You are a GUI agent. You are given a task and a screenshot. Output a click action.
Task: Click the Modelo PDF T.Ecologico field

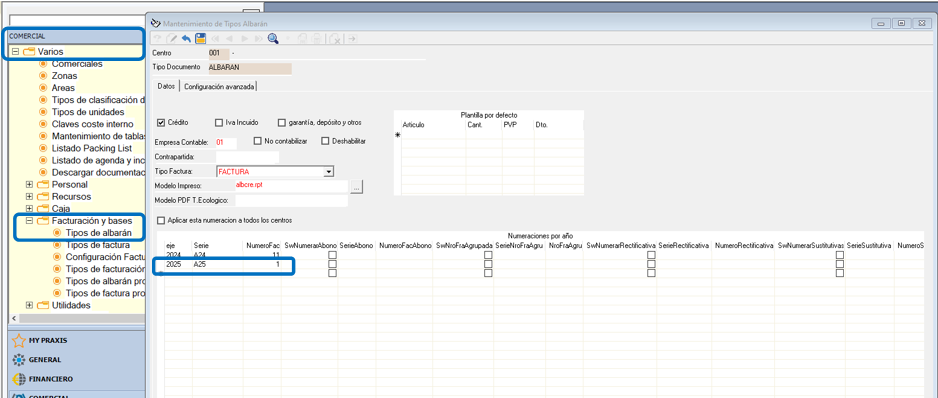coord(291,200)
